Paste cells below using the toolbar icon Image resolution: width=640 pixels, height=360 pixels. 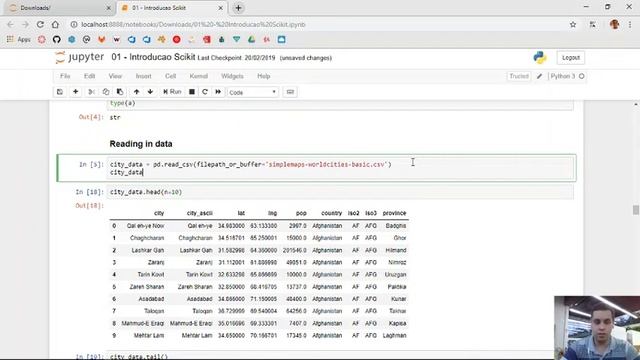tap(120, 92)
